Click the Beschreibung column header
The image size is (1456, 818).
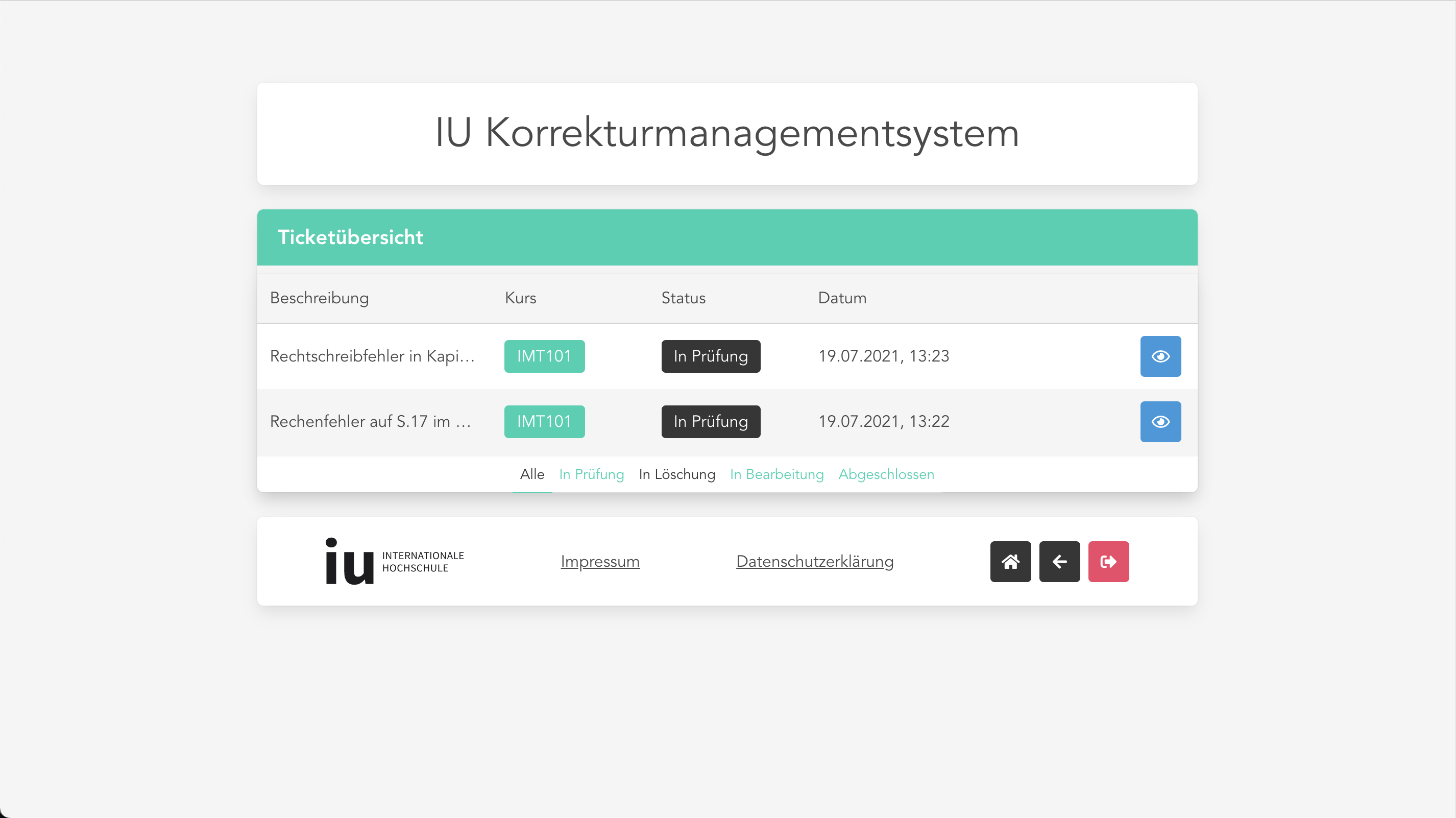319,298
